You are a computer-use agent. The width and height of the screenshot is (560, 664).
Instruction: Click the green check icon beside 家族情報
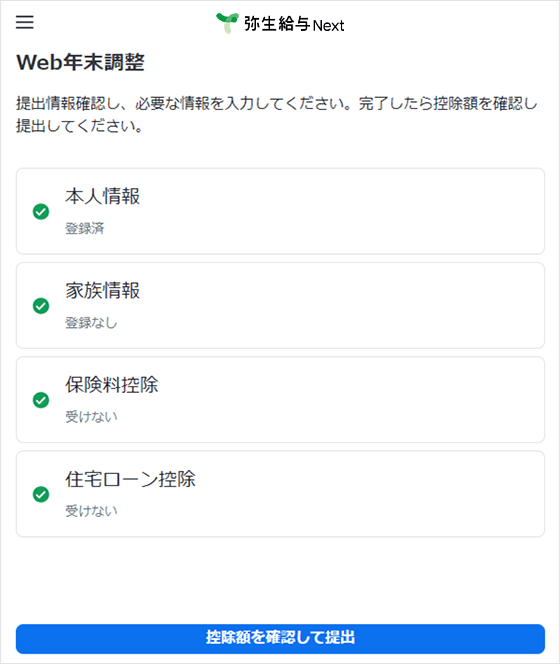(x=41, y=306)
